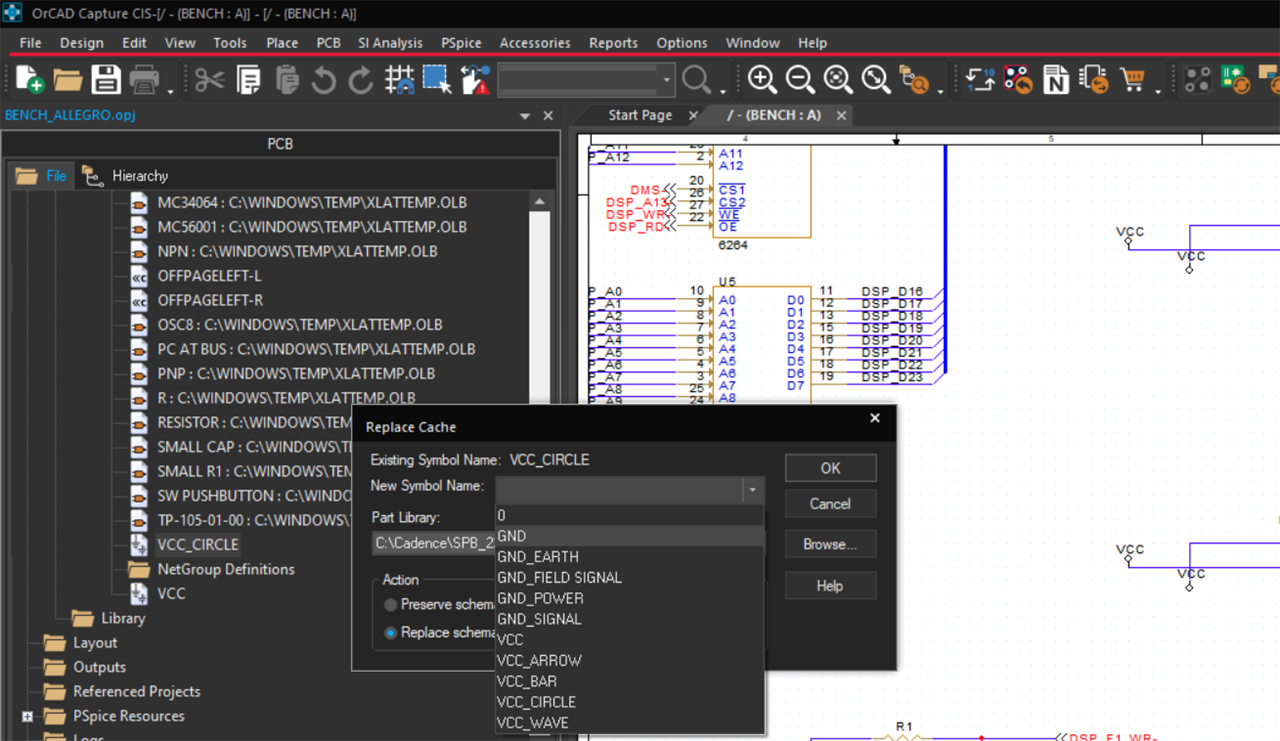Screen dimensions: 1280x741
Task: Close the Start Page tab
Action: click(693, 116)
